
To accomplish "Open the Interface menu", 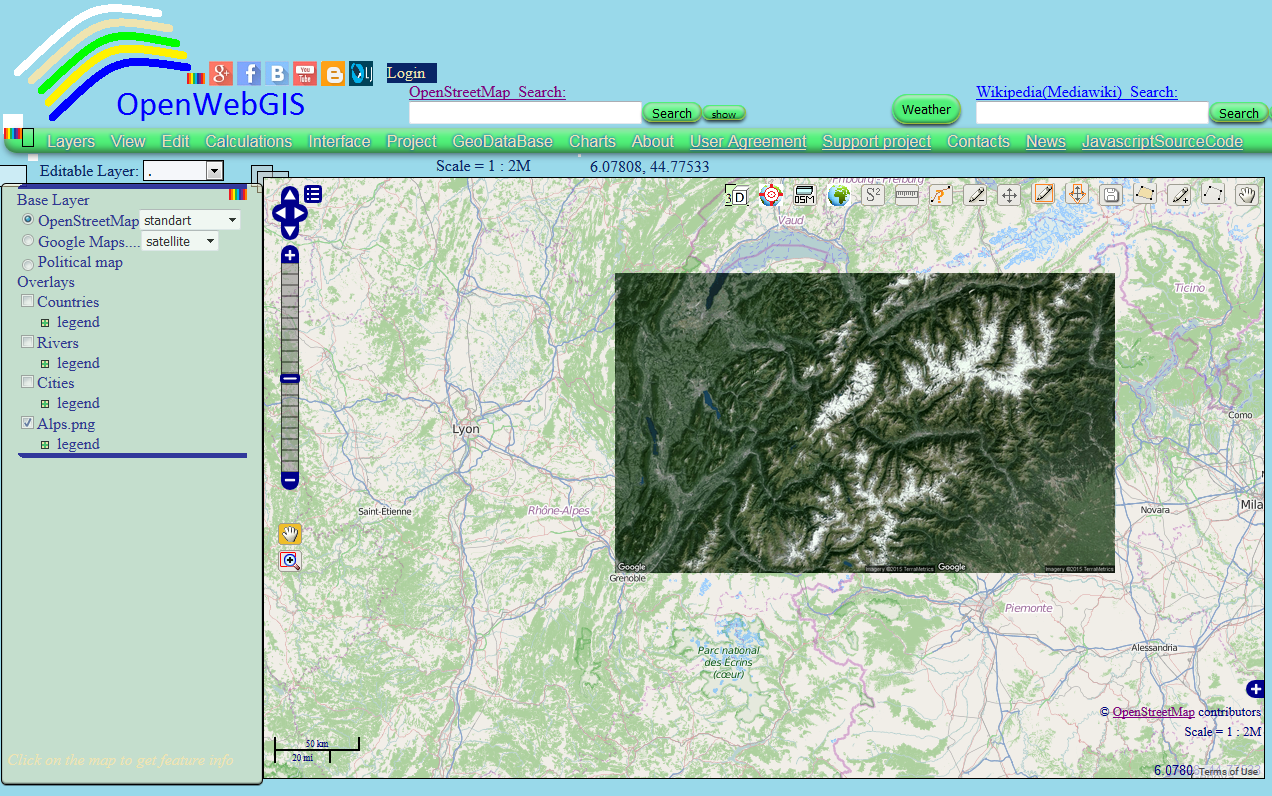I will tap(339, 141).
